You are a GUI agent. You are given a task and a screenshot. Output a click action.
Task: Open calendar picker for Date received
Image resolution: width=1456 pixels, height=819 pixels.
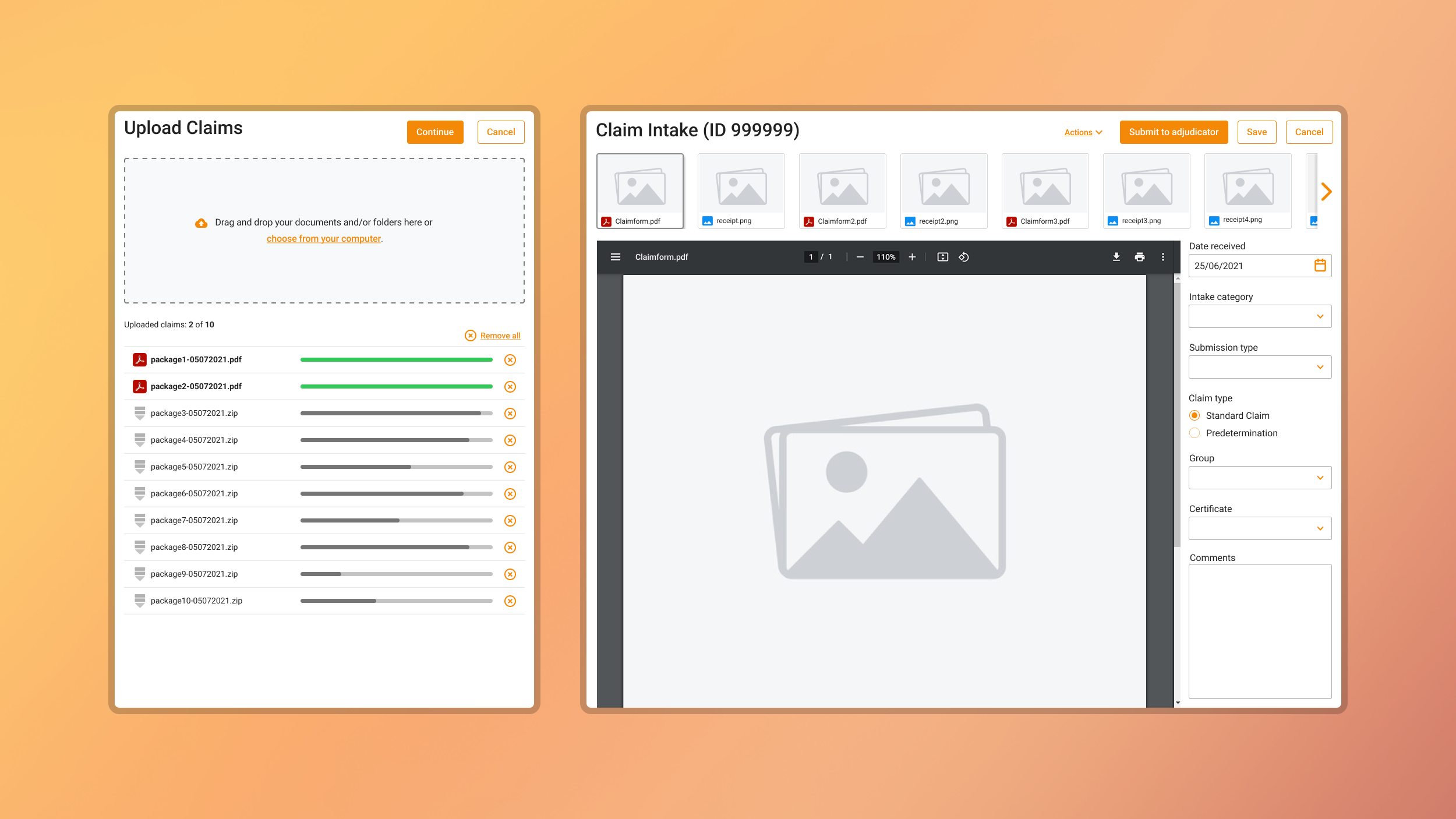coord(1320,266)
